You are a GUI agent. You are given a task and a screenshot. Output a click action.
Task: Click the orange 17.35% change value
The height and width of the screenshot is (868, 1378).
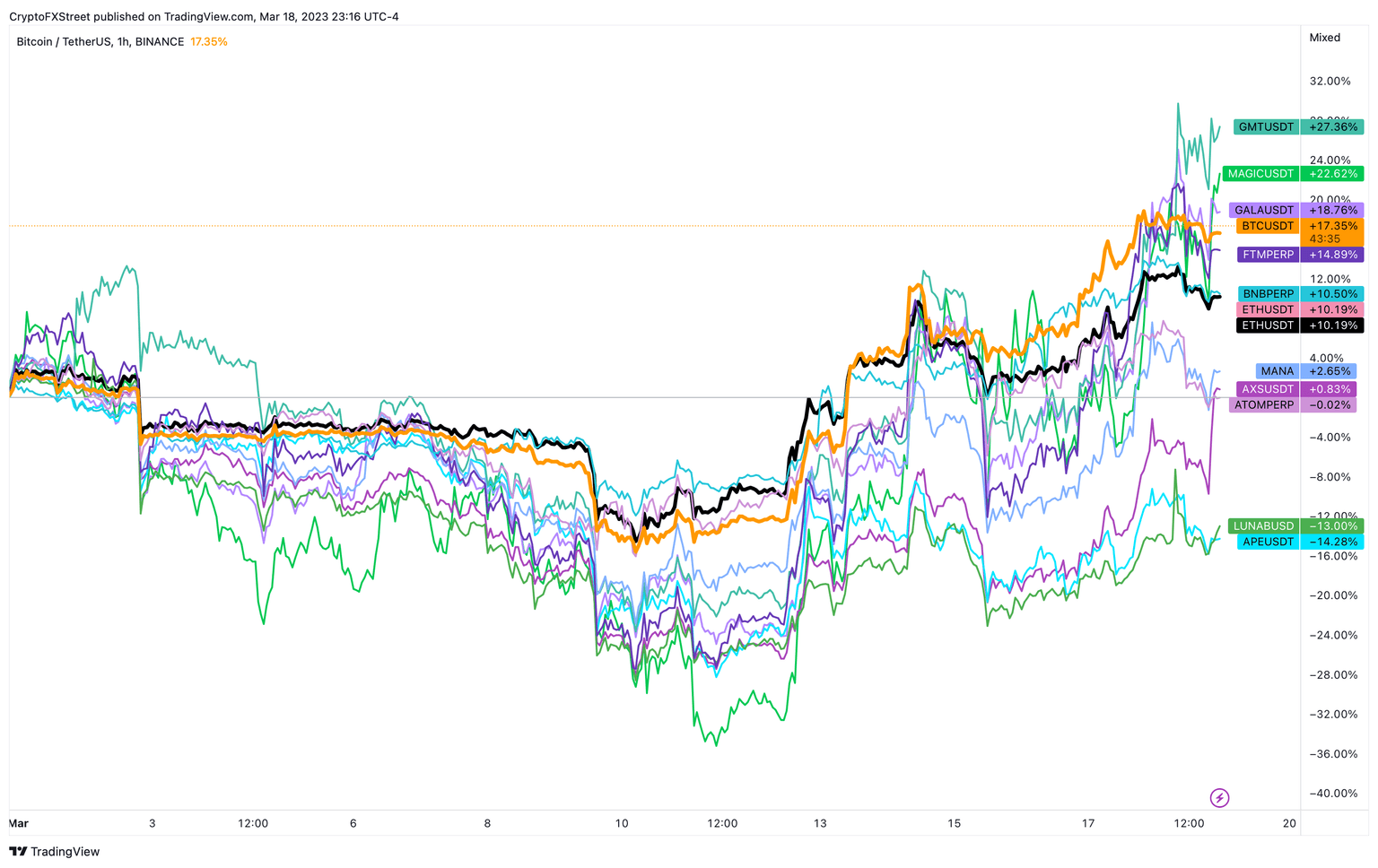[209, 41]
